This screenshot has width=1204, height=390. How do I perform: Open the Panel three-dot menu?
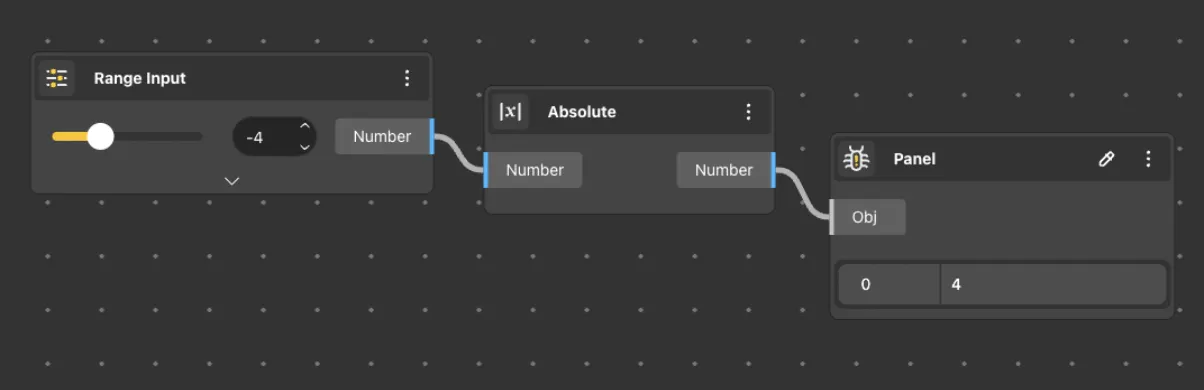click(1148, 159)
